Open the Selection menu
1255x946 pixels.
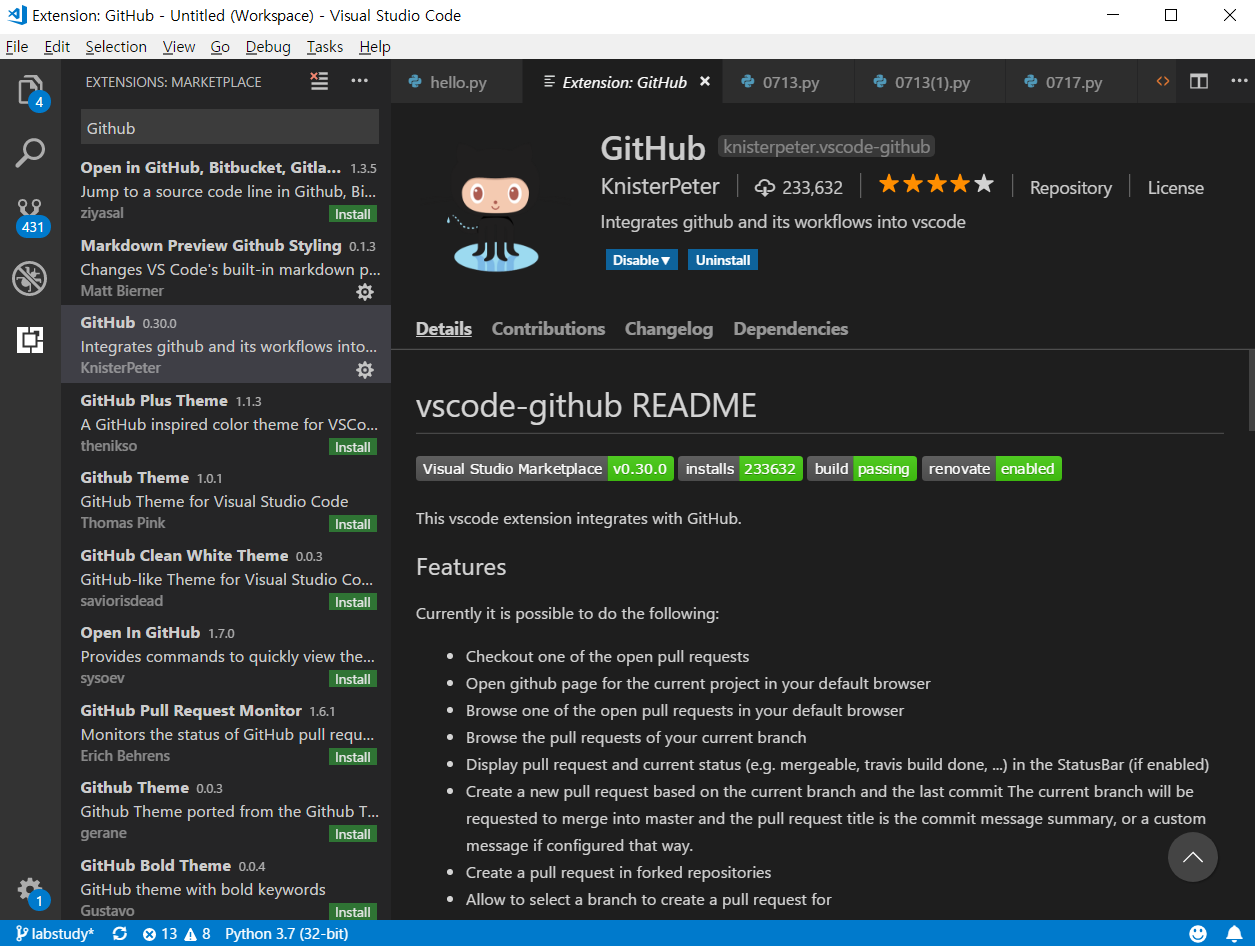(x=116, y=47)
